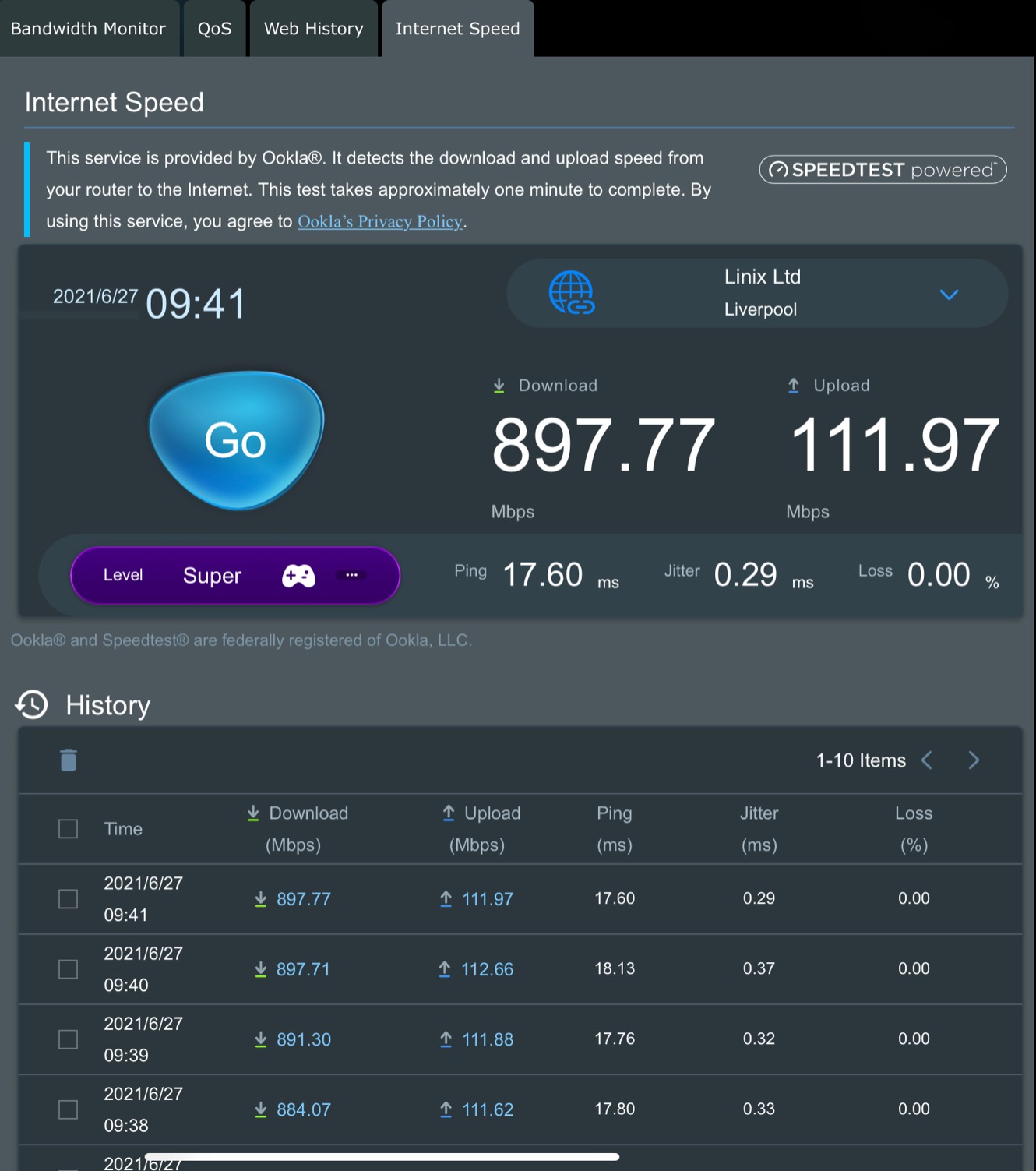Image resolution: width=1036 pixels, height=1171 pixels.
Task: Open the QoS tab
Action: (x=214, y=29)
